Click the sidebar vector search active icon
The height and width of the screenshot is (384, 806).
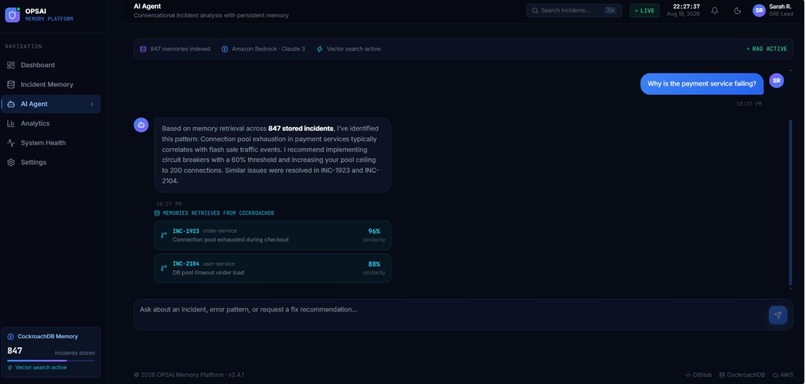pyautogui.click(x=10, y=368)
